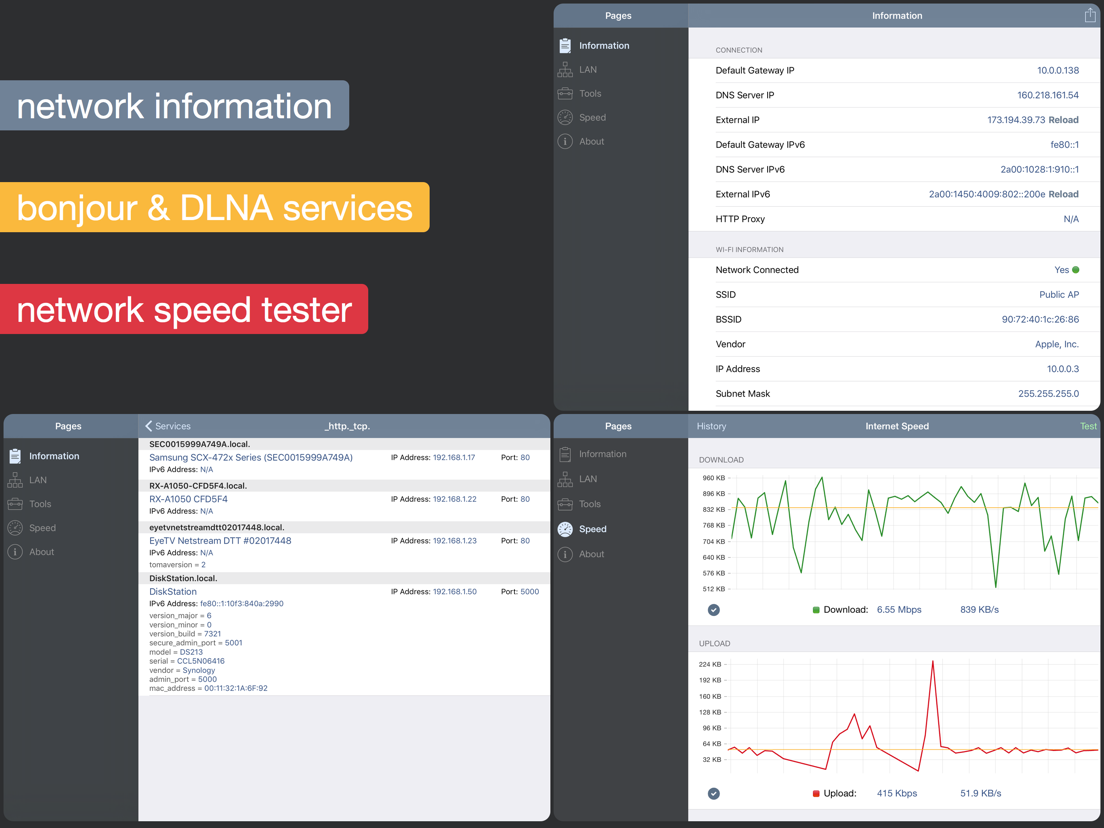Select About in the services panel sidebar
This screenshot has width=1104, height=828.
[x=42, y=552]
